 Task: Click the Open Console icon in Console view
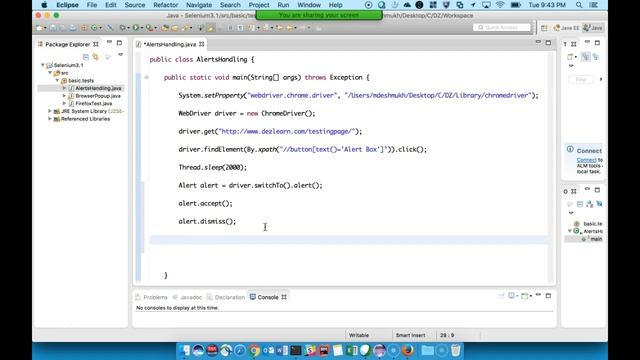pos(525,296)
